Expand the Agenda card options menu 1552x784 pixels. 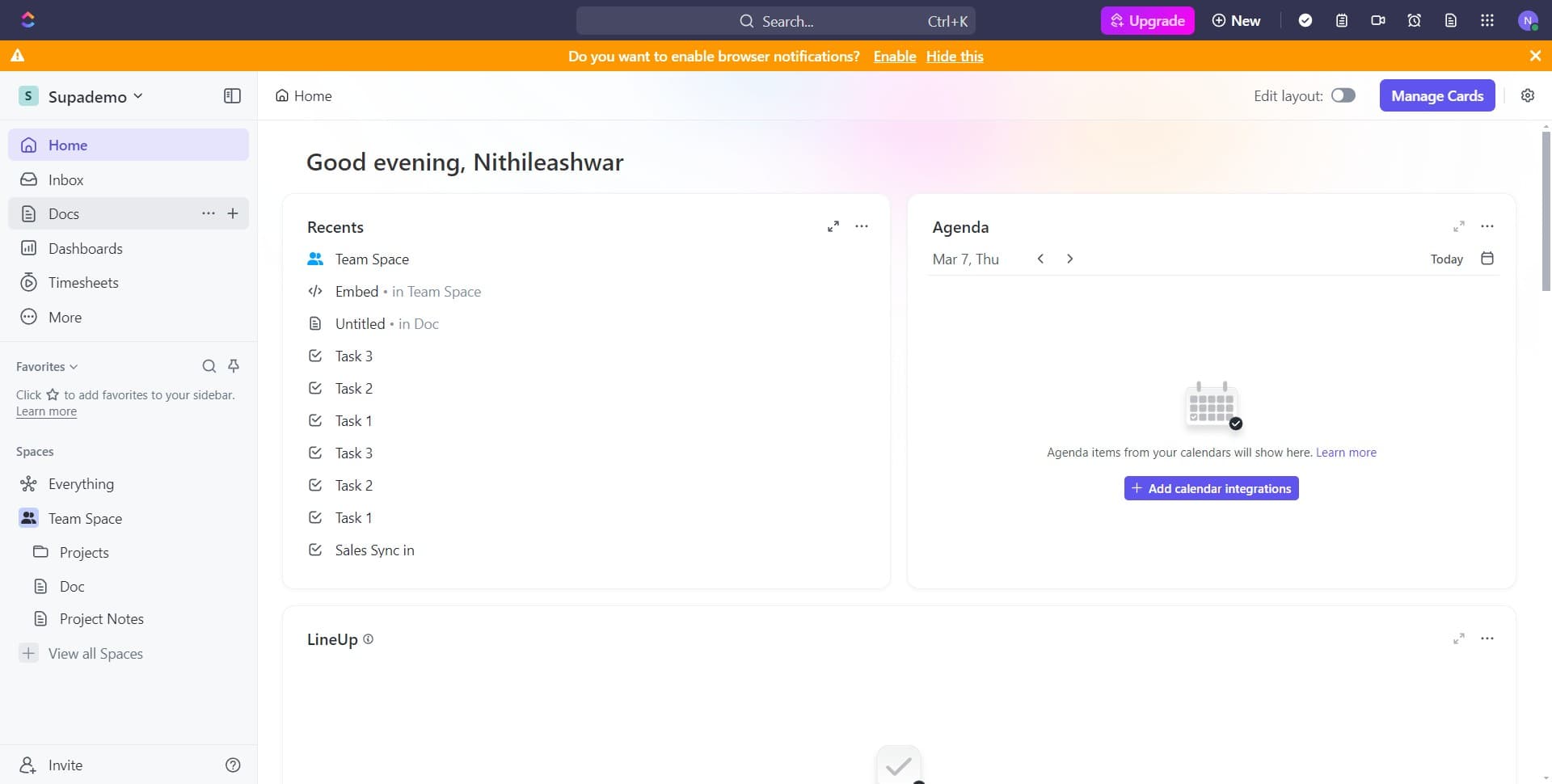pos(1487,226)
